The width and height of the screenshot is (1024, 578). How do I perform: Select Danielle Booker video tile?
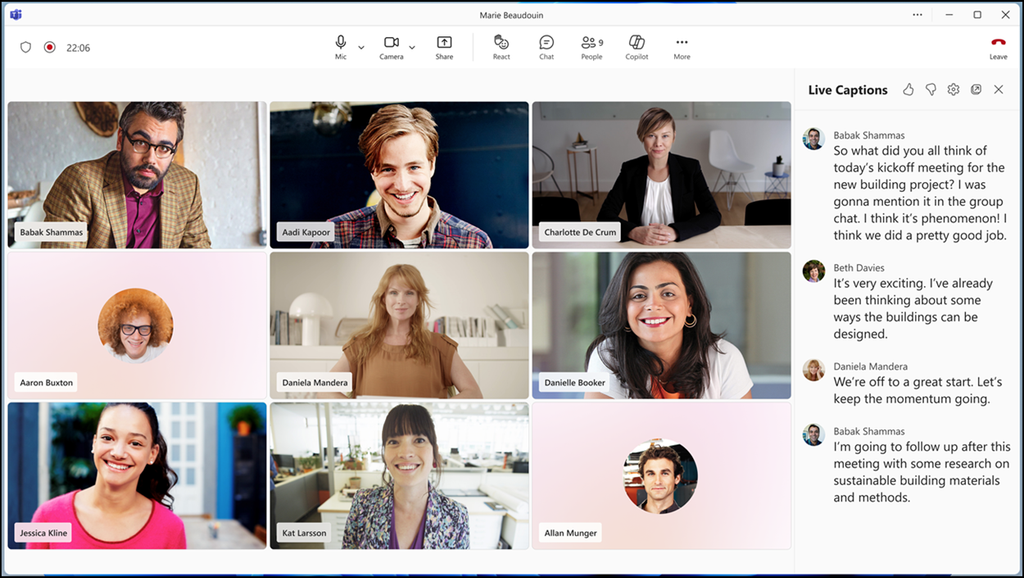pos(662,325)
